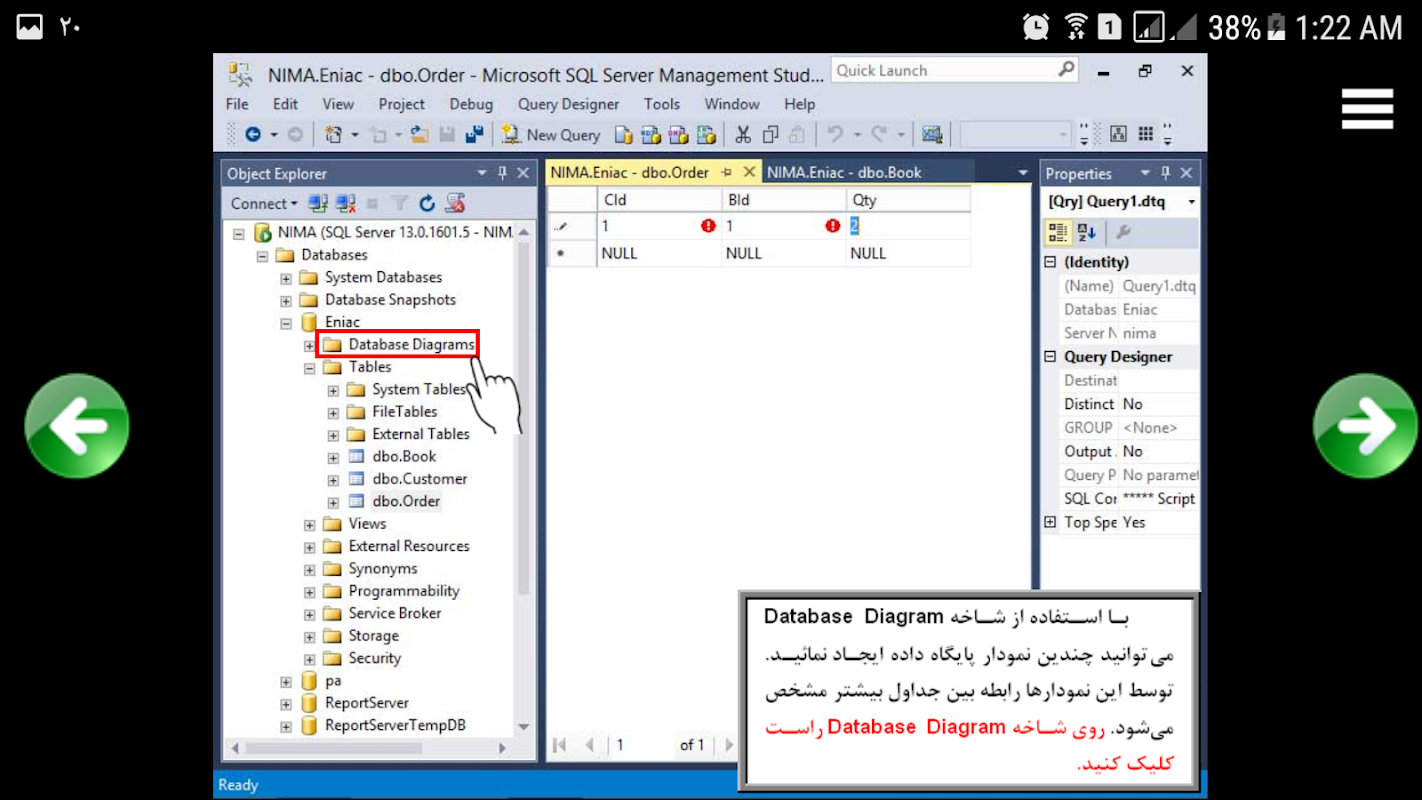The width and height of the screenshot is (1422, 800).
Task: Click the Save All toolbar icon
Action: point(474,134)
